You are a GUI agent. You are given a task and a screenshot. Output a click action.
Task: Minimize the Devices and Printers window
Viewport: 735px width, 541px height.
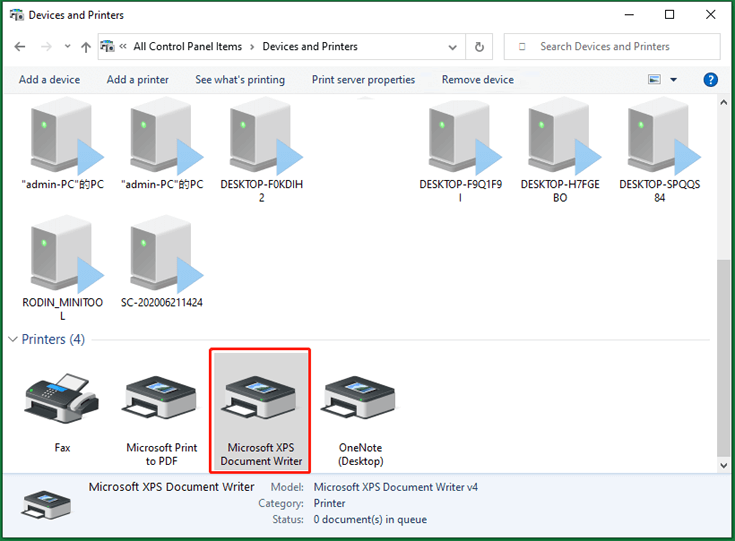point(629,15)
